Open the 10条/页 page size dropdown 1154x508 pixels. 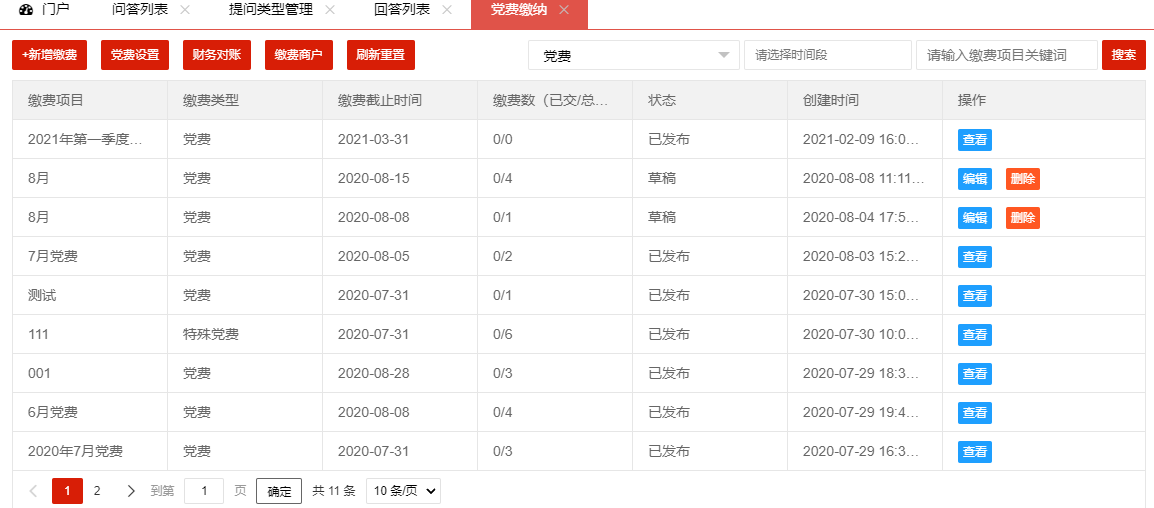click(403, 491)
